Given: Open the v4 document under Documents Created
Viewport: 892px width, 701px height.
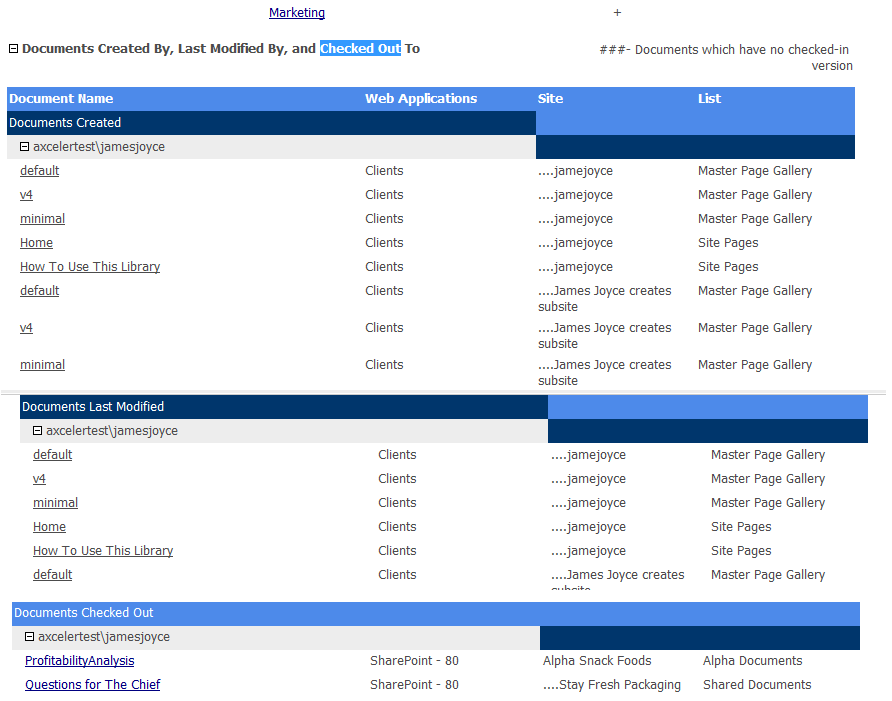Looking at the screenshot, I should click(26, 194).
